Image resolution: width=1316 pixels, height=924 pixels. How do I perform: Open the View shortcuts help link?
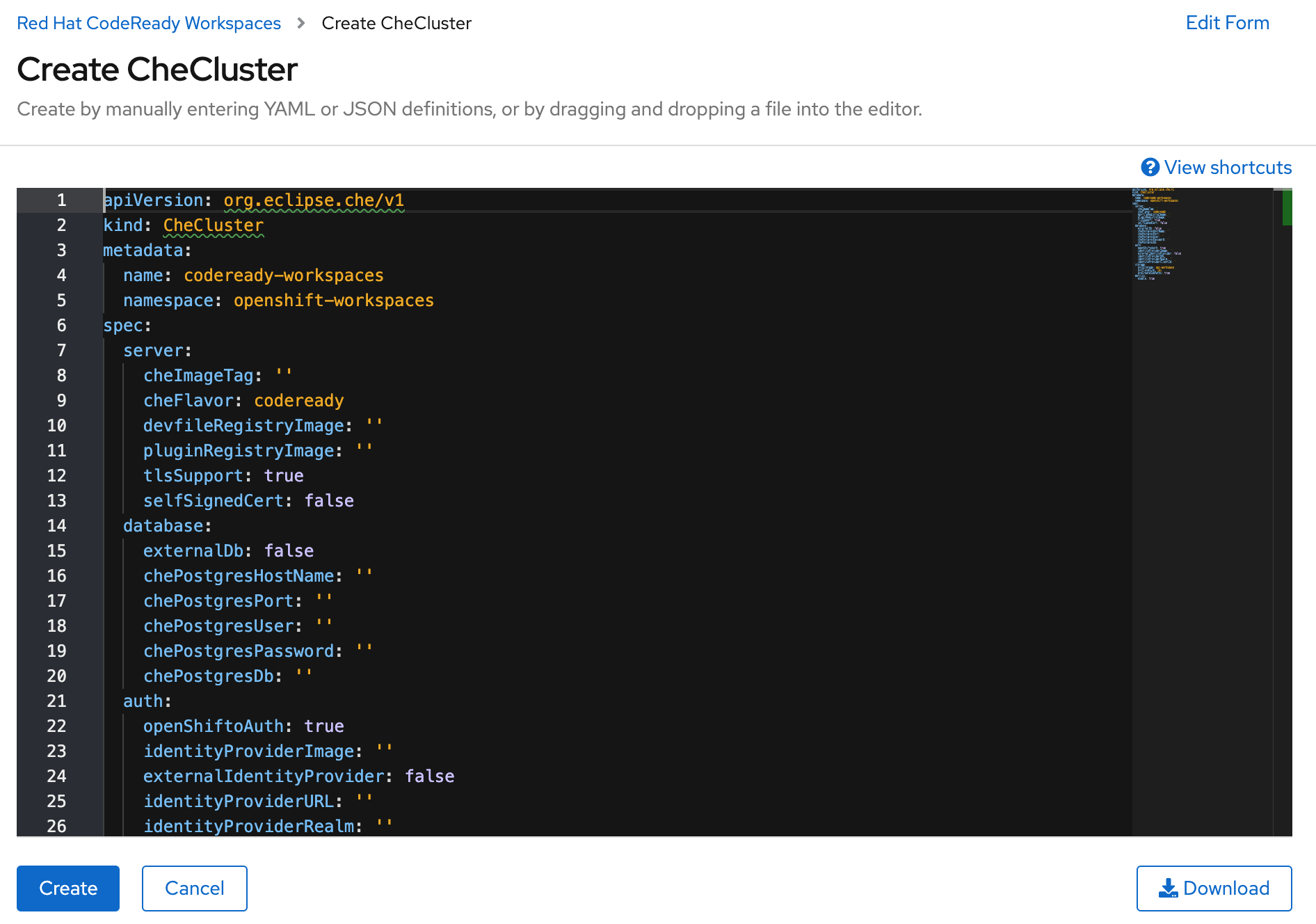(x=1217, y=168)
